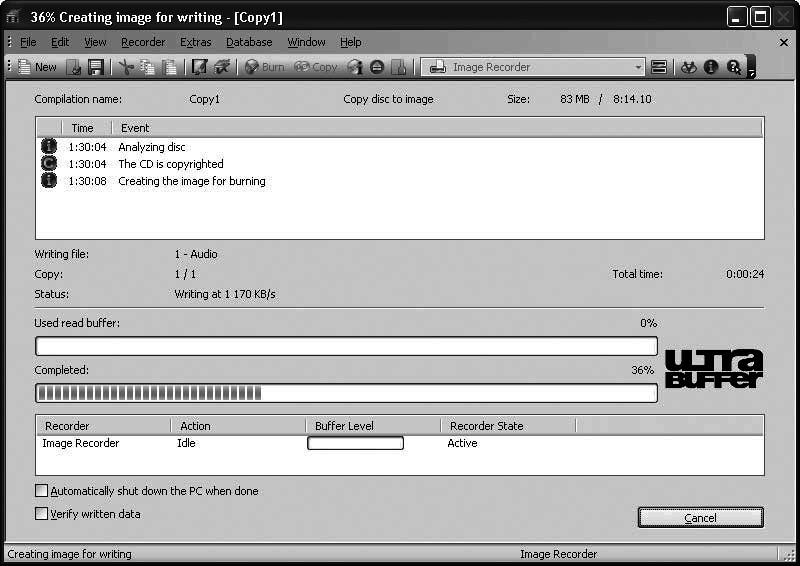Open the Extras menu
800x566 pixels.
(x=196, y=42)
